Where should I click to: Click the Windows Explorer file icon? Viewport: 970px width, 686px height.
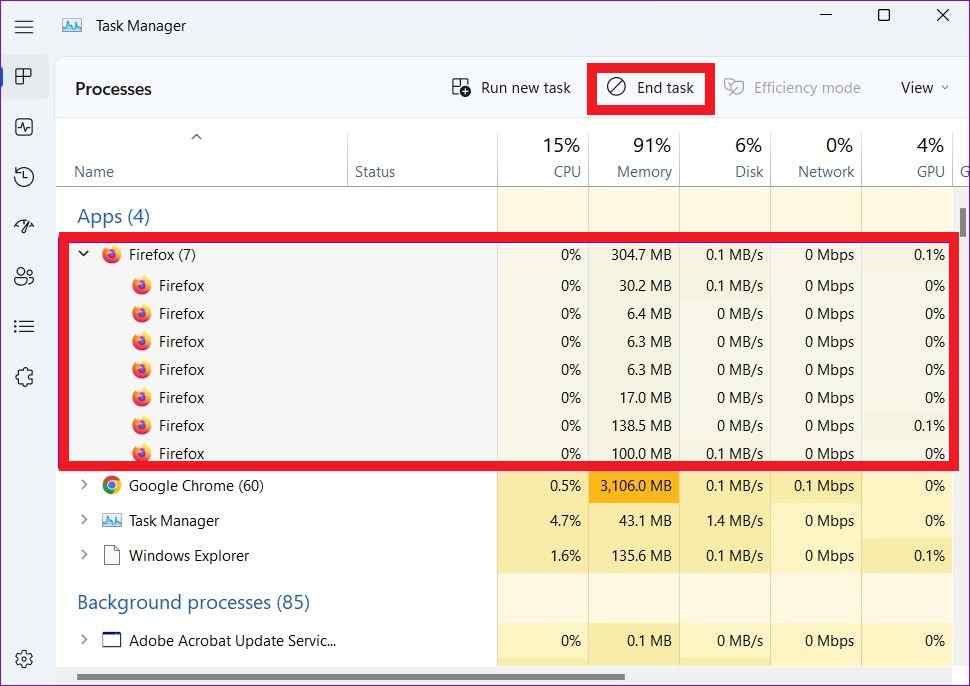click(112, 555)
